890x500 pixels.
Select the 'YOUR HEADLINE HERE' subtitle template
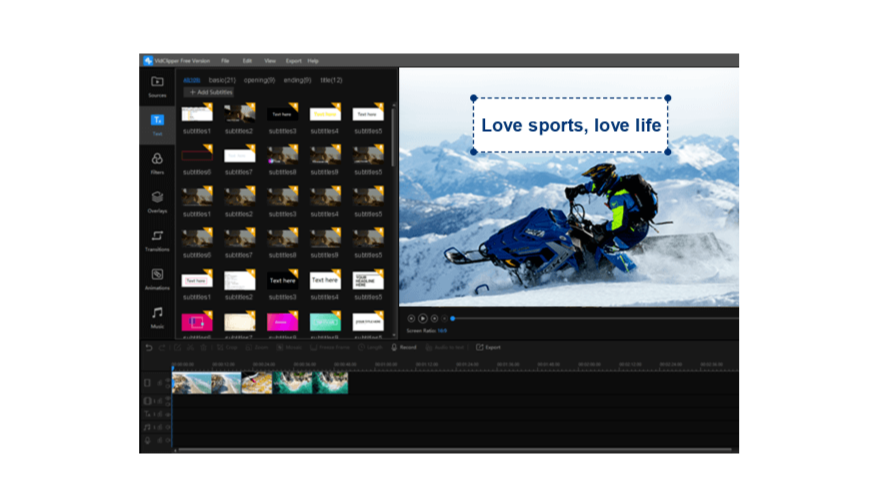(368, 280)
